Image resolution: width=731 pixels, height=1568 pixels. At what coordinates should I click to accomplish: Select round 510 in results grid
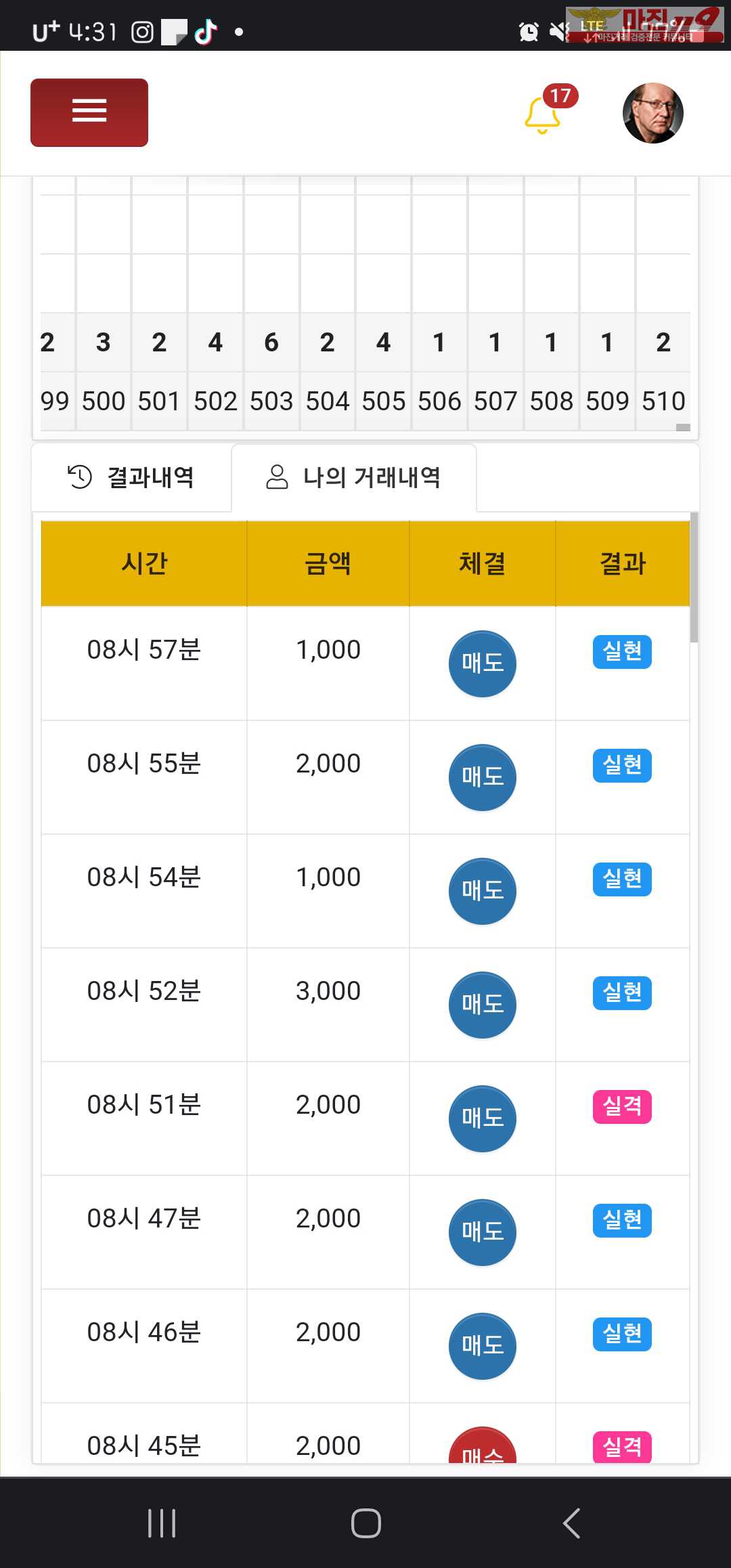[663, 401]
